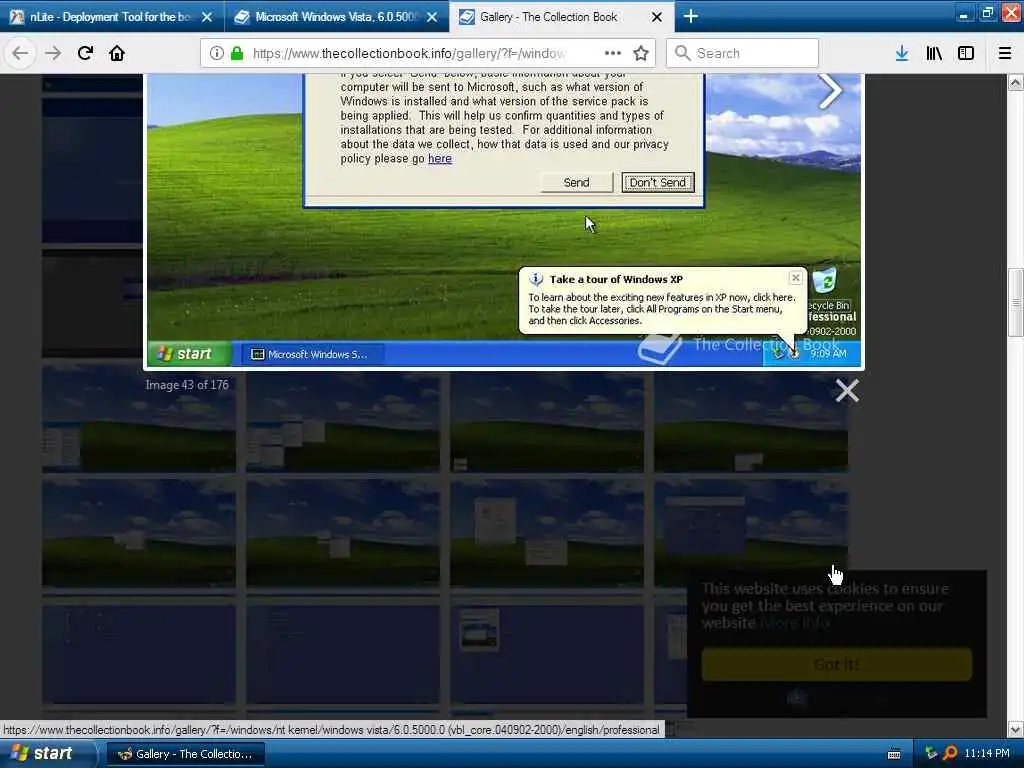
Task: Open a new tab with plus
Action: click(x=691, y=16)
